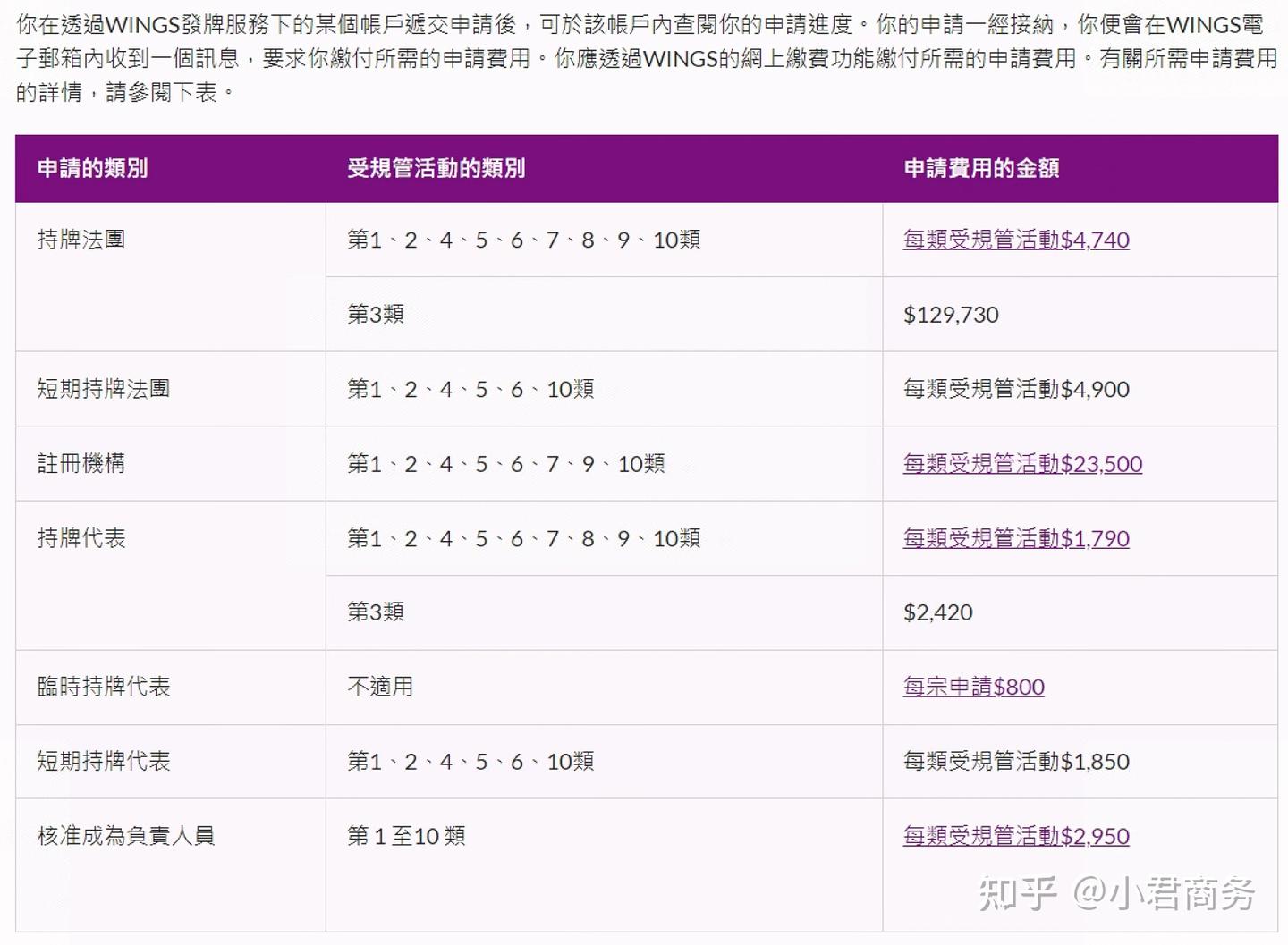Select the 短期持牌代表 row label
The height and width of the screenshot is (945, 1288).
click(105, 762)
